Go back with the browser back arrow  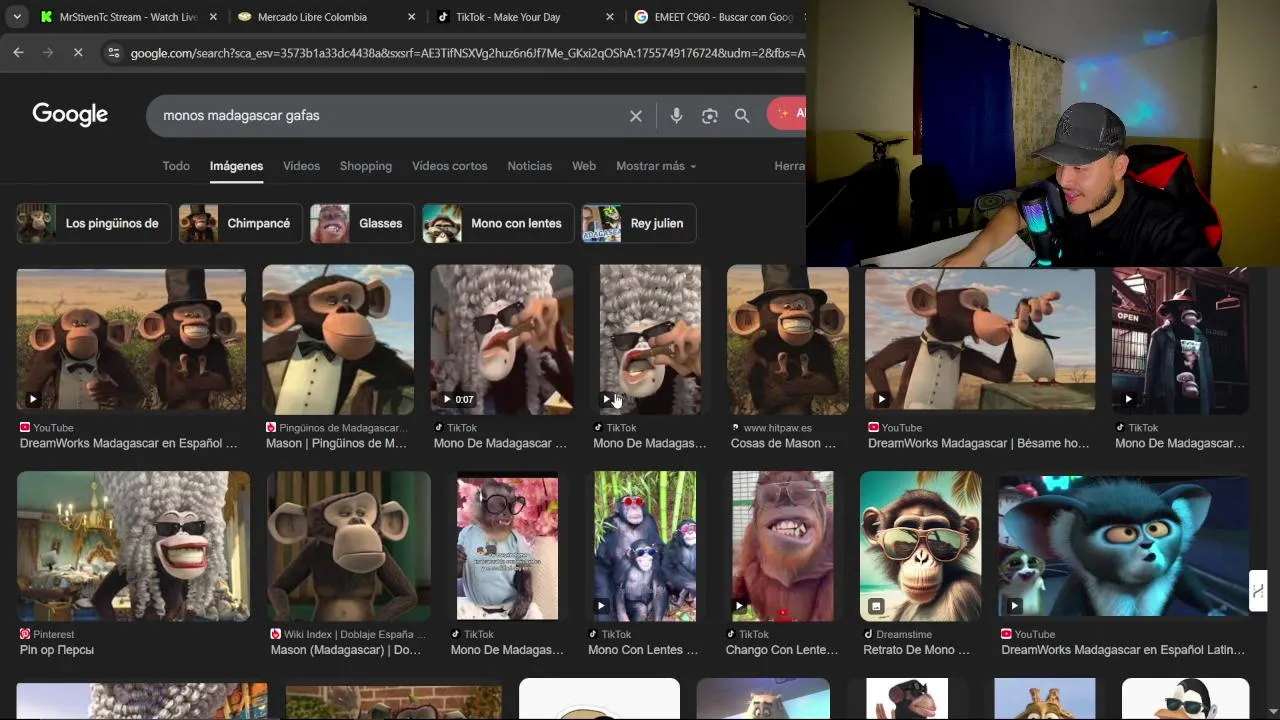click(18, 53)
